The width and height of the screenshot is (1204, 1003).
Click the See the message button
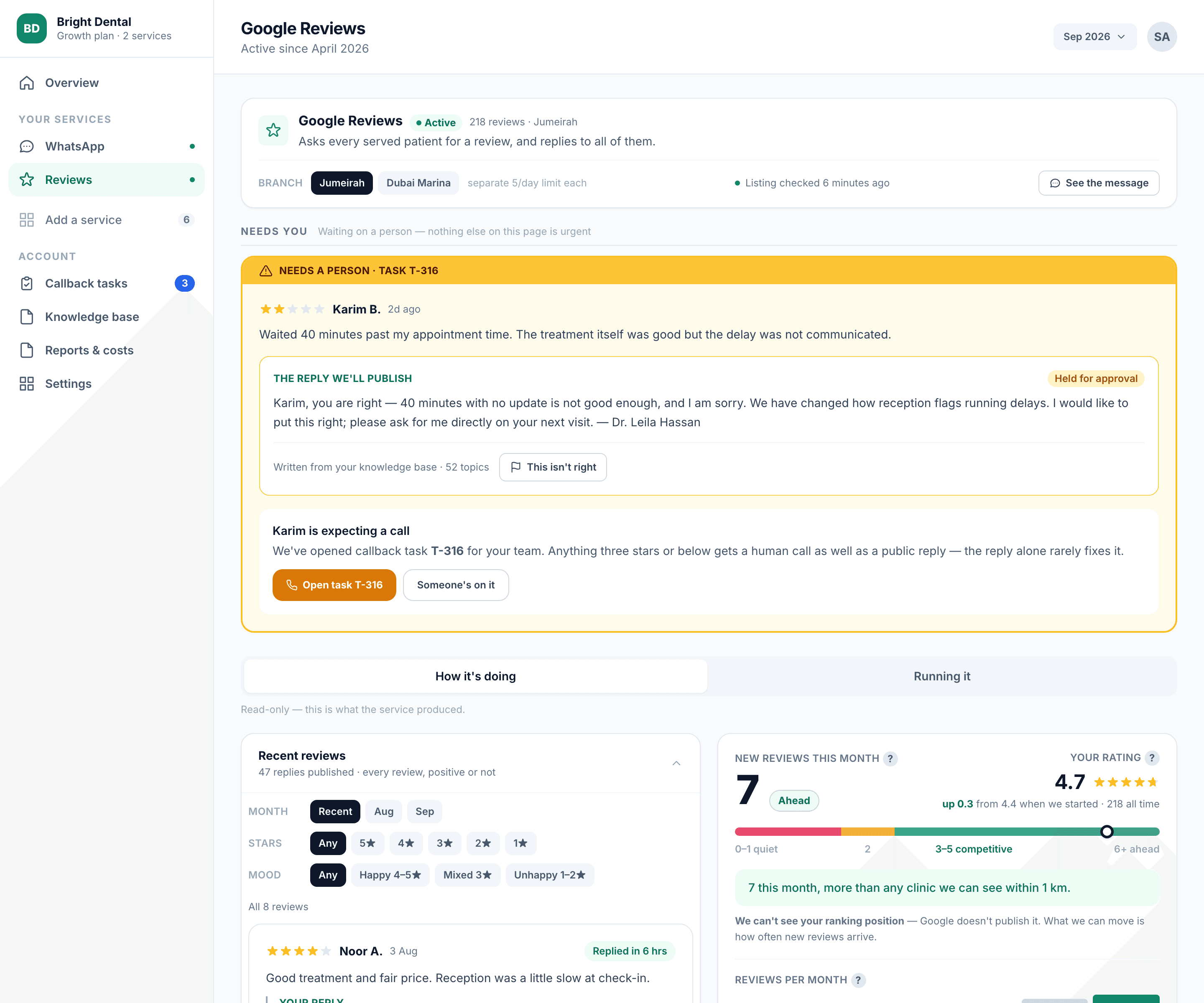pos(1099,183)
